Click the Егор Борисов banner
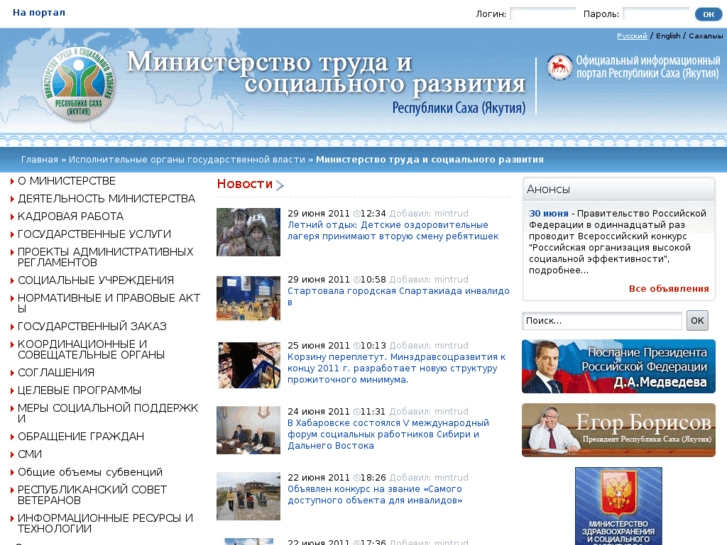Screen dimensions: 727x545 (x=619, y=430)
